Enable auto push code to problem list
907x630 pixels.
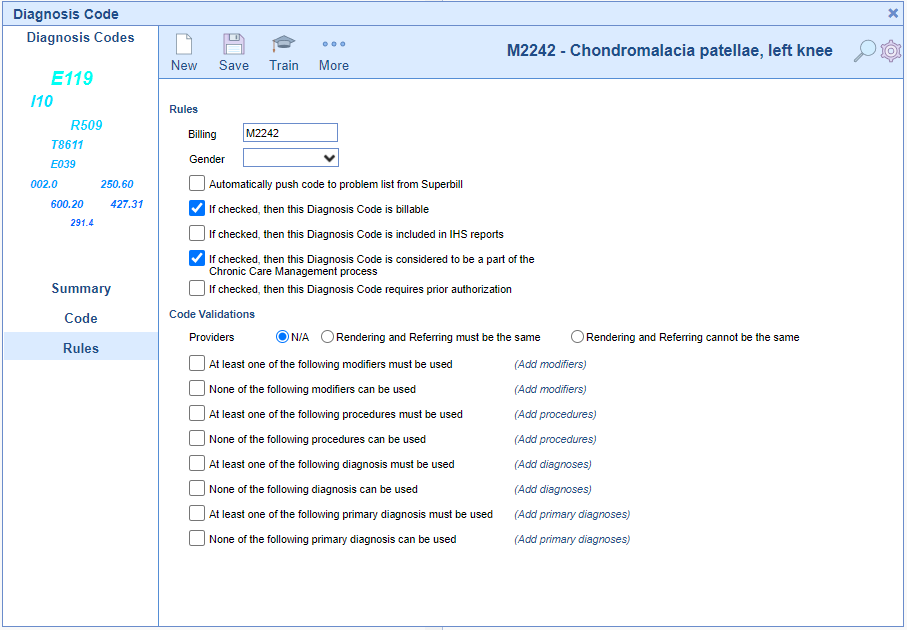click(197, 183)
